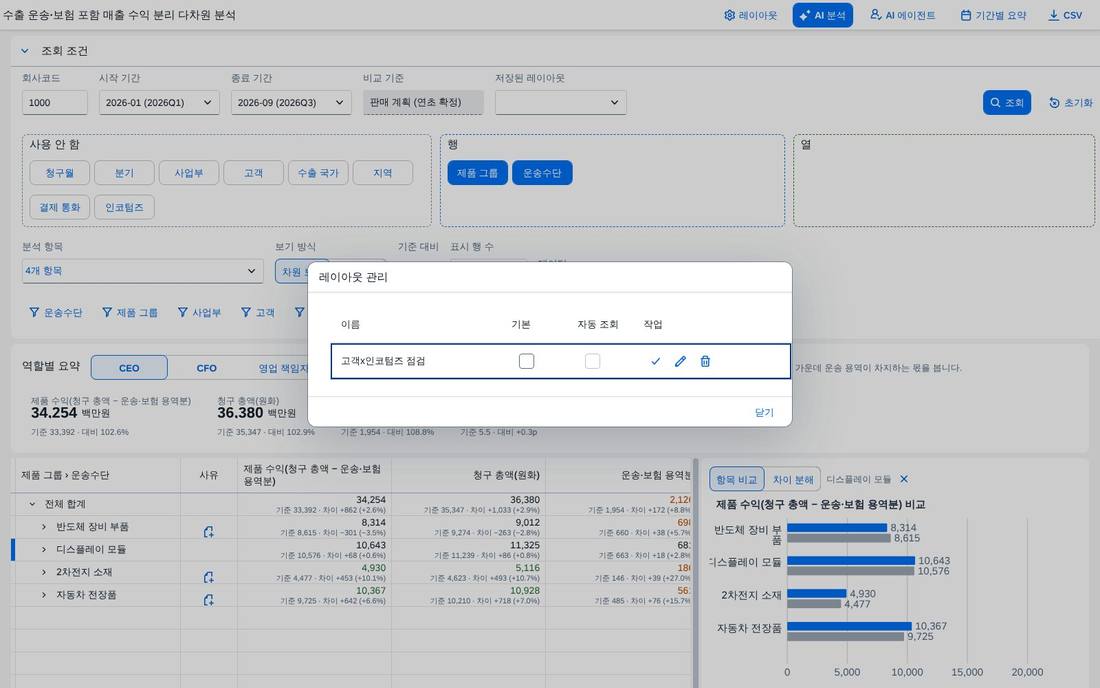Select the 지역 dimension chip
1100x688 pixels.
[382, 173]
